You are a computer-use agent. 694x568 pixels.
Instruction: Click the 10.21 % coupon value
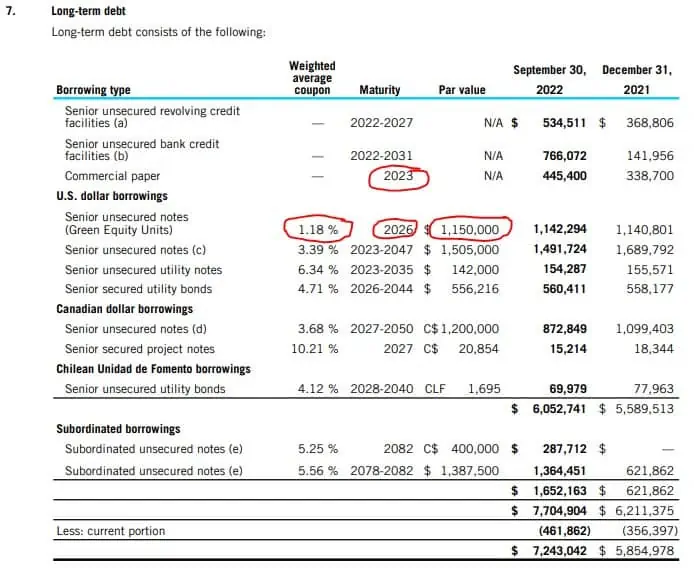pyautogui.click(x=318, y=349)
